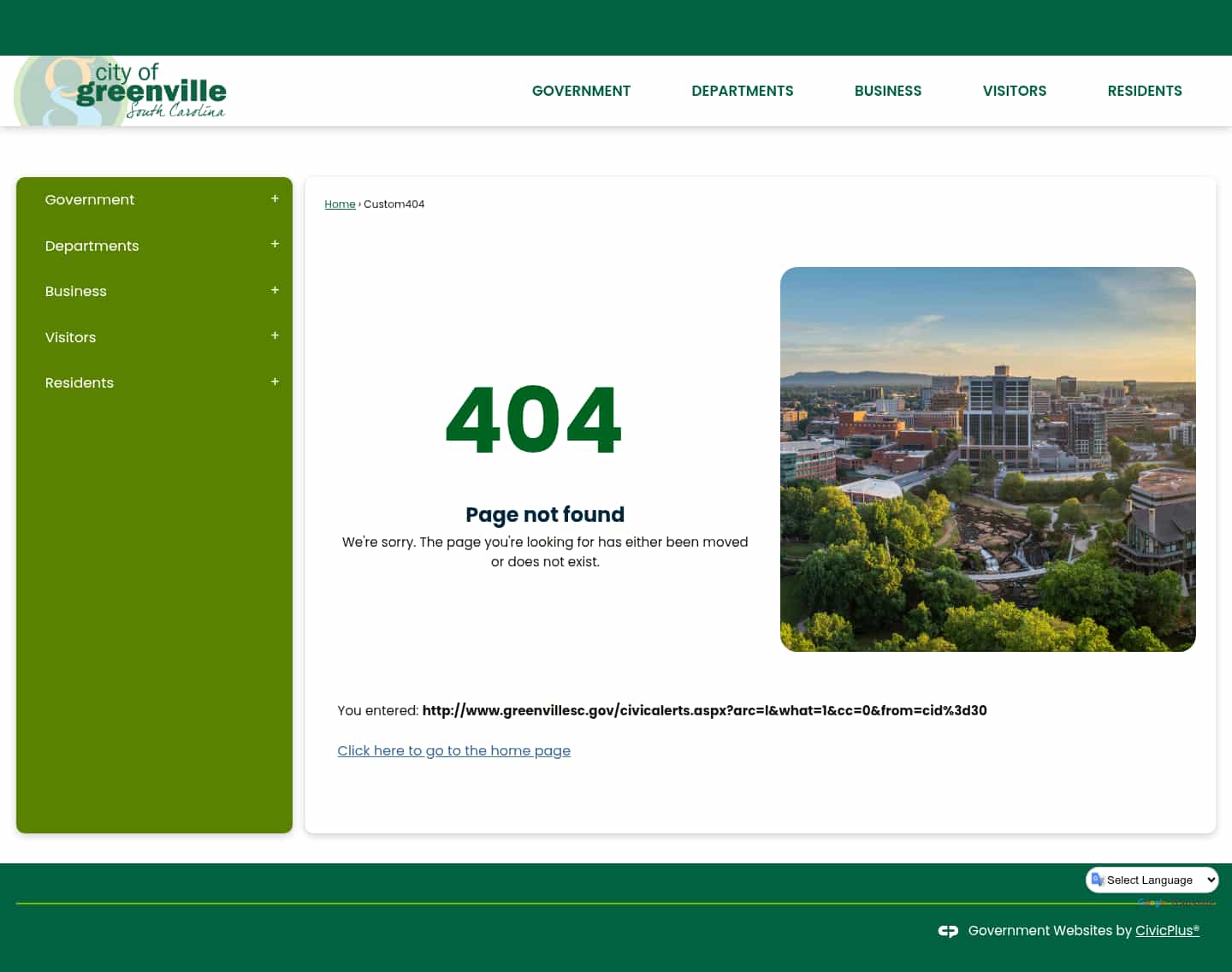
Task: Open the BUSINESS navigation menu
Action: point(888,91)
